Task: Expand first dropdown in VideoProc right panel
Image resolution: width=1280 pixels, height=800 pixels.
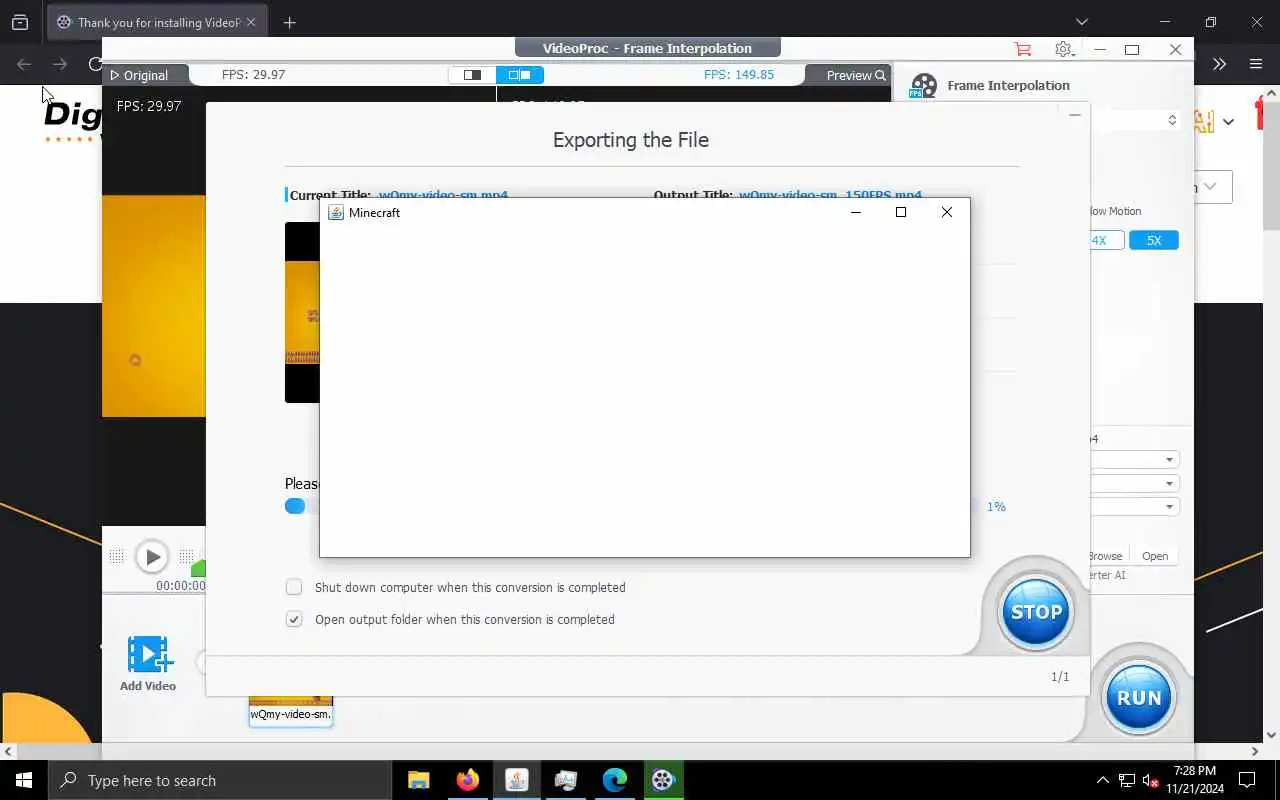Action: 1169,460
